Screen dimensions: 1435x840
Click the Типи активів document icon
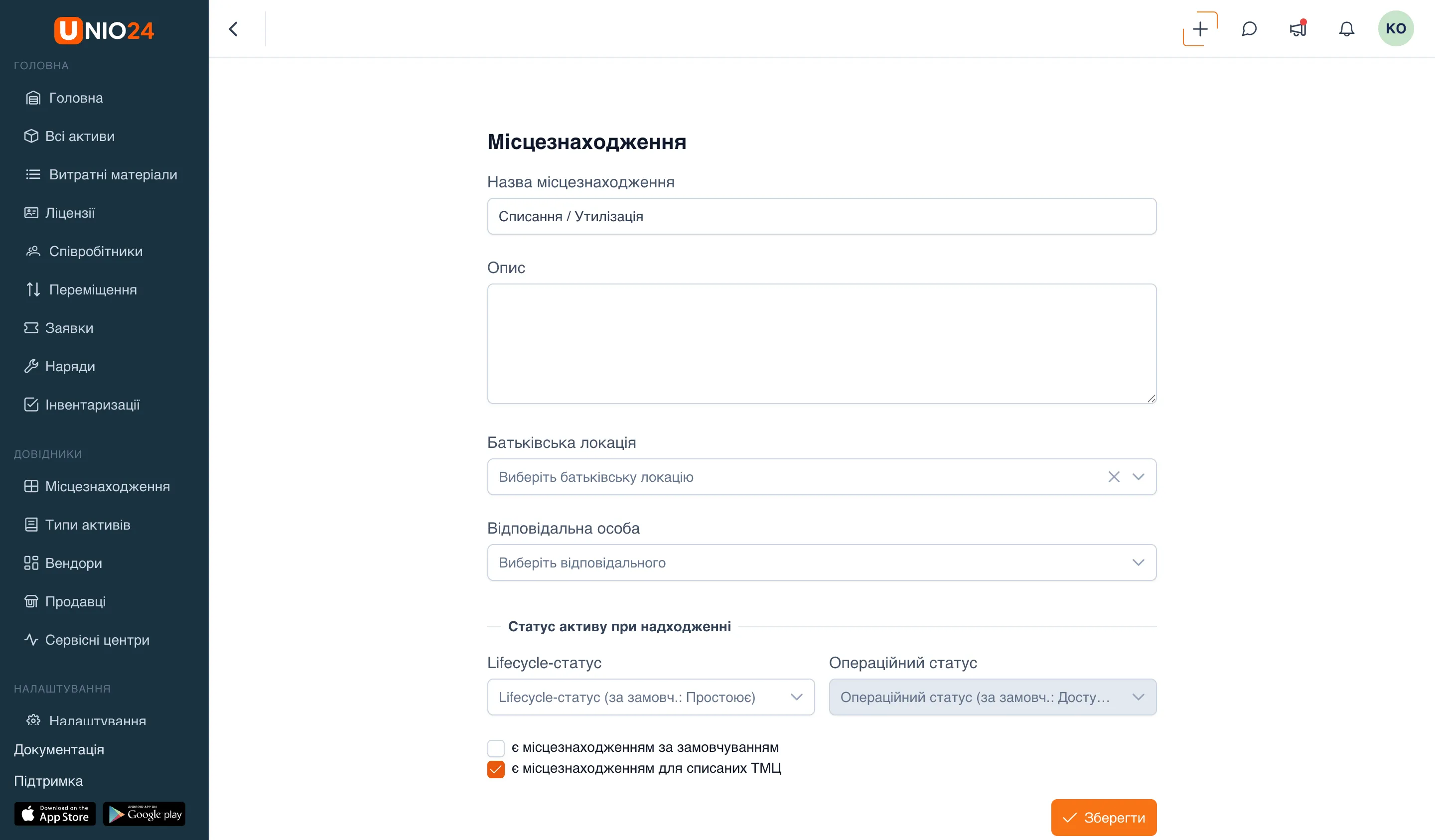click(31, 525)
